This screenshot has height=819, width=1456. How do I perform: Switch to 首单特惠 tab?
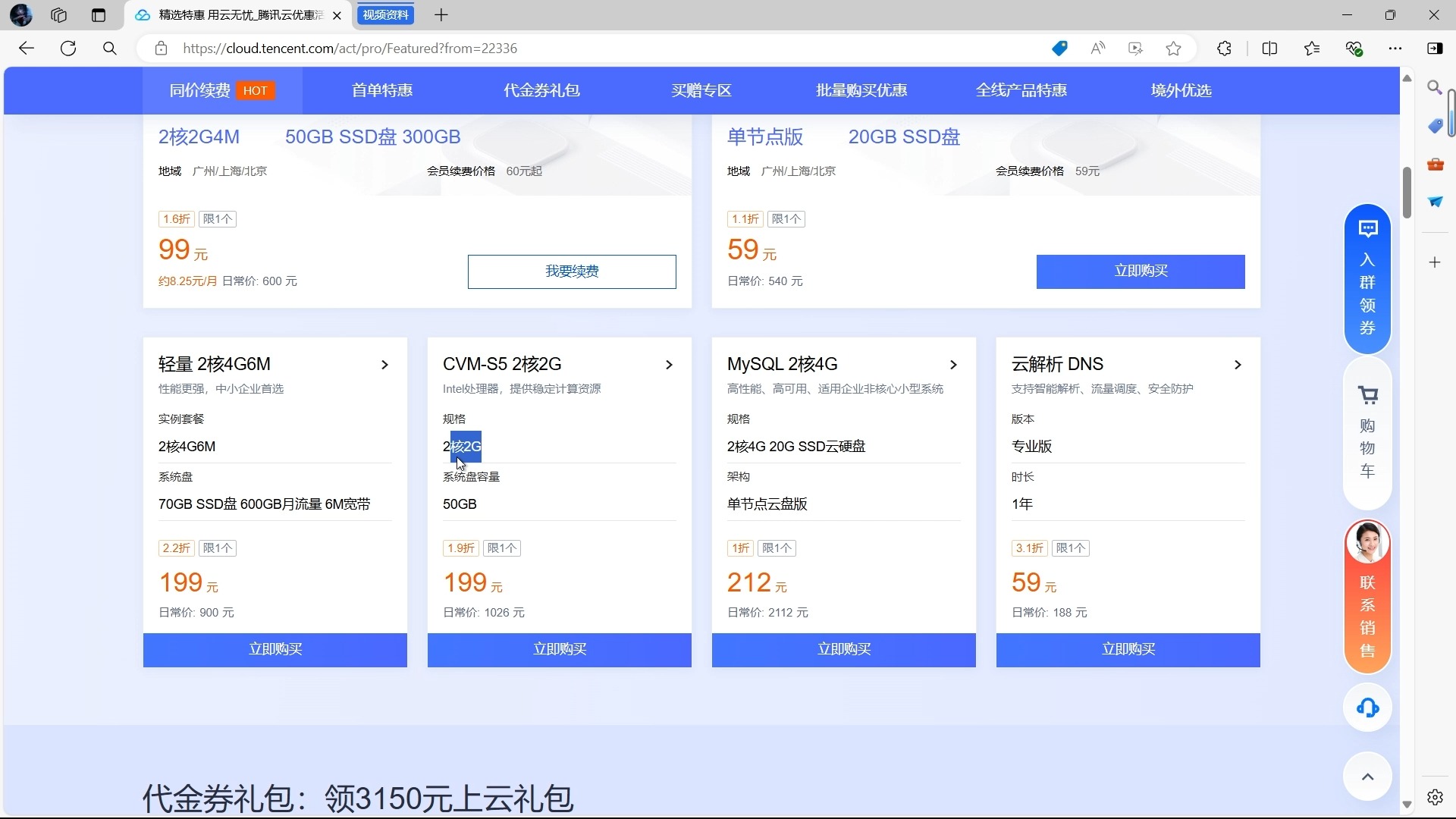point(381,90)
